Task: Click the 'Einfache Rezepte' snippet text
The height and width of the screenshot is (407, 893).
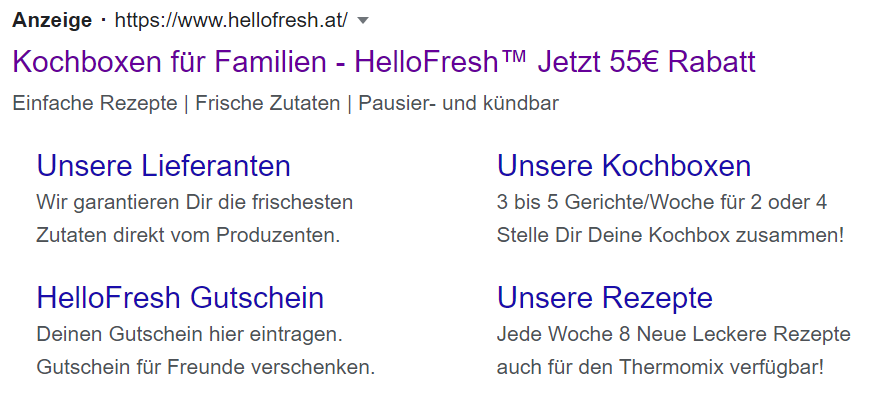Action: pyautogui.click(x=95, y=104)
